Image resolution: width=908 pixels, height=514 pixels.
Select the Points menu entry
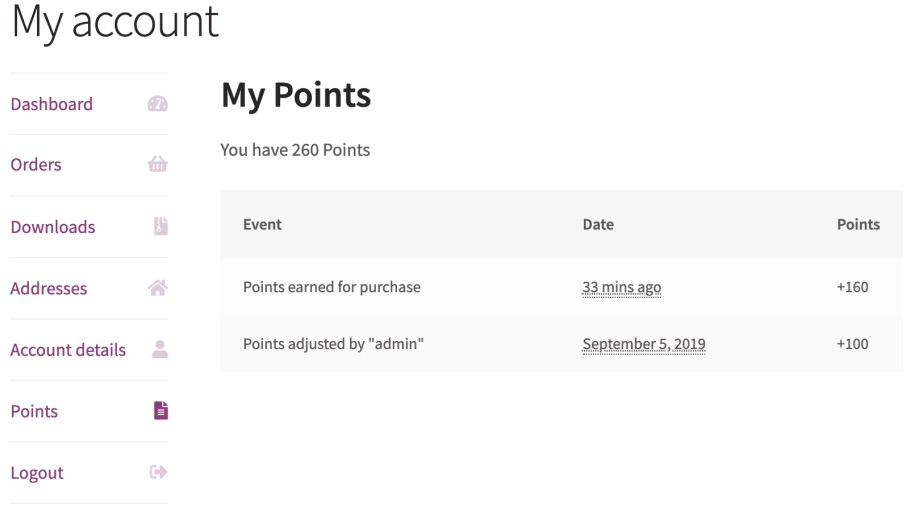34,412
